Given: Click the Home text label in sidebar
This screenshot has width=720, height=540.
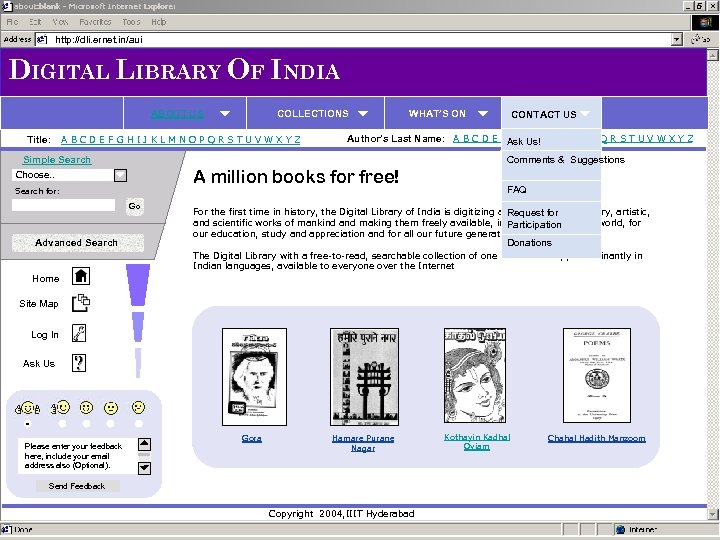Looking at the screenshot, I should 45,278.
